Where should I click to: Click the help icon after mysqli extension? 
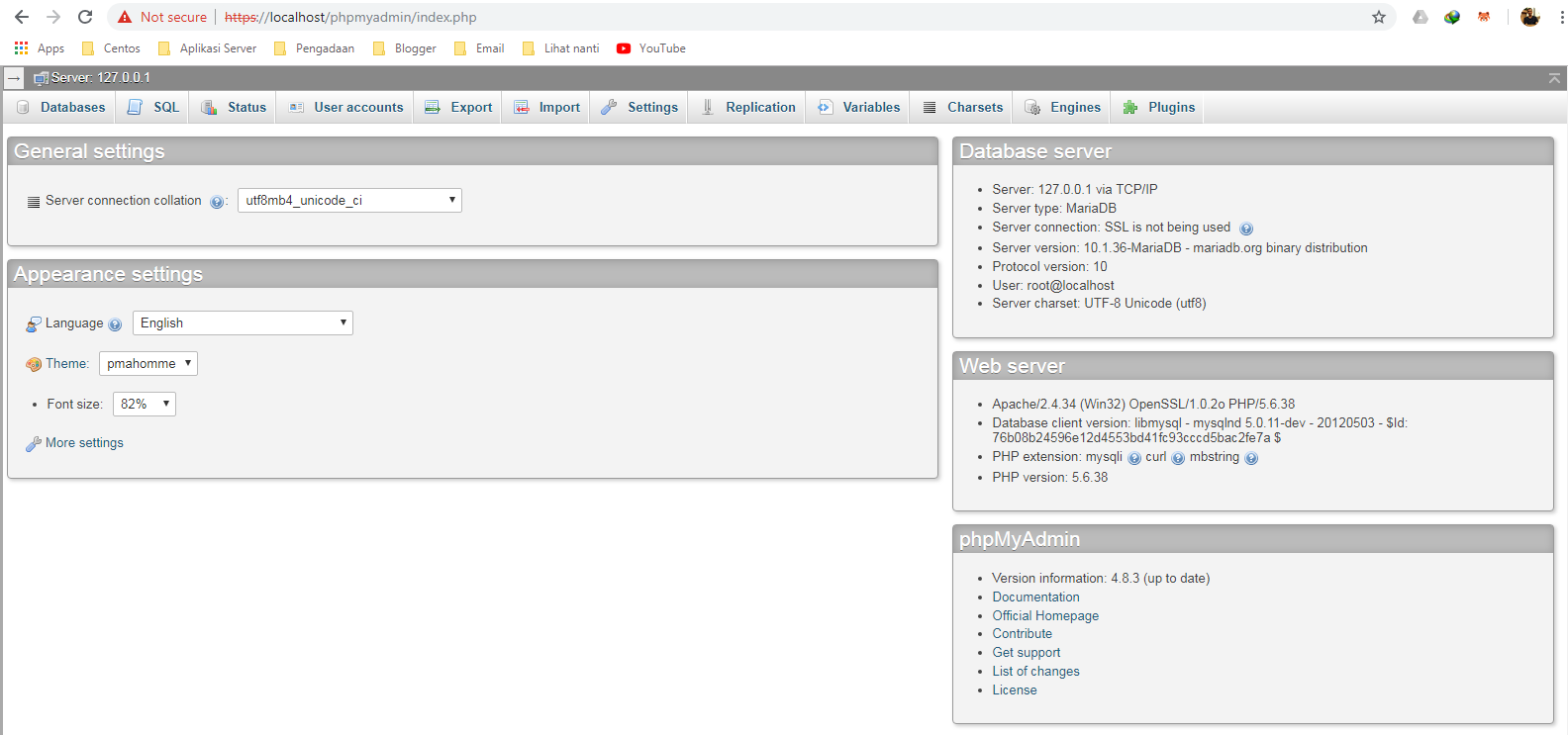click(x=1134, y=458)
